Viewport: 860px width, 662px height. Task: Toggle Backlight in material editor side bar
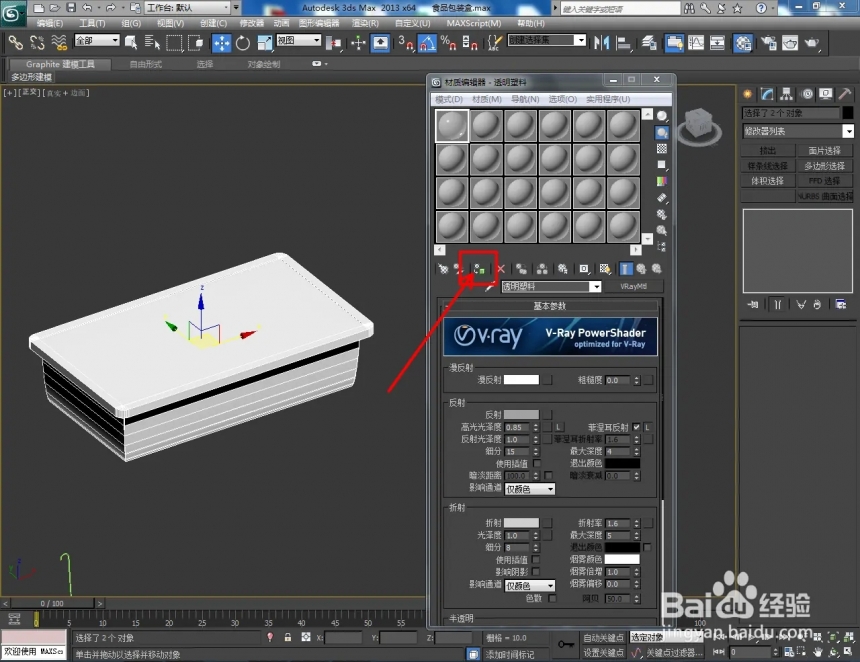pyautogui.click(x=662, y=133)
